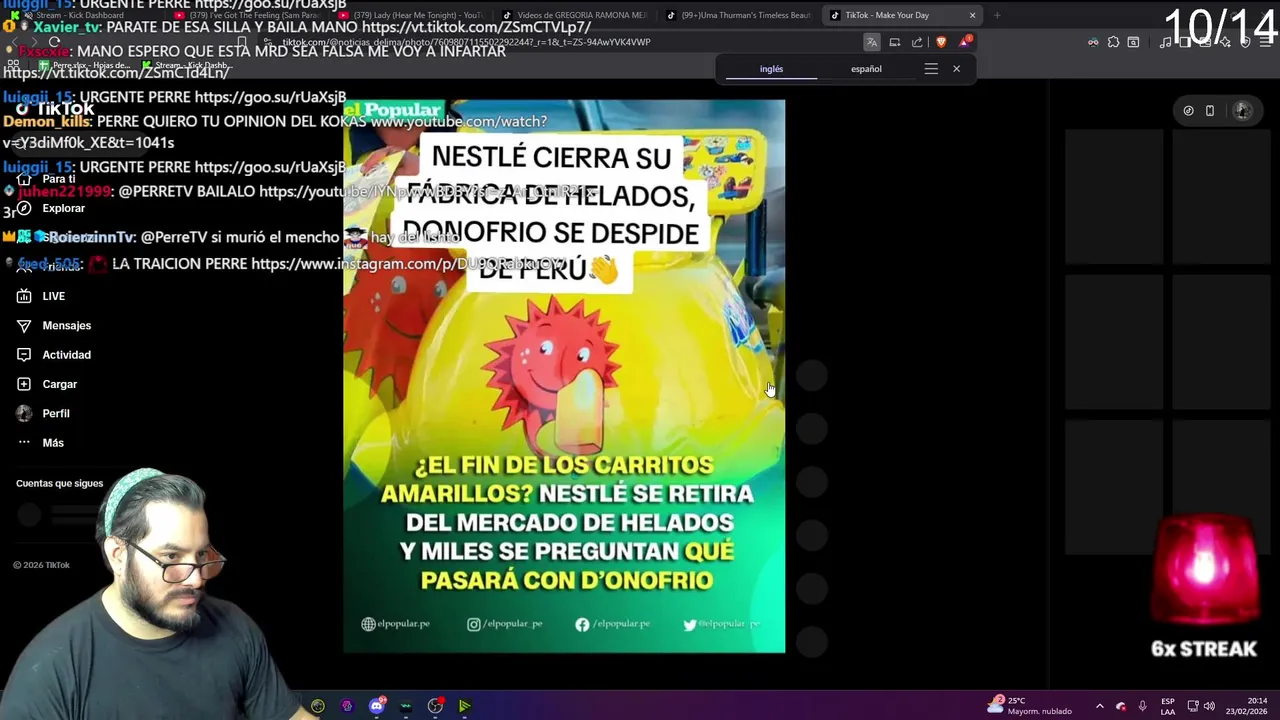Open the Explorar page in TikTok sidebar
This screenshot has height=720, width=1280.
pos(52,208)
